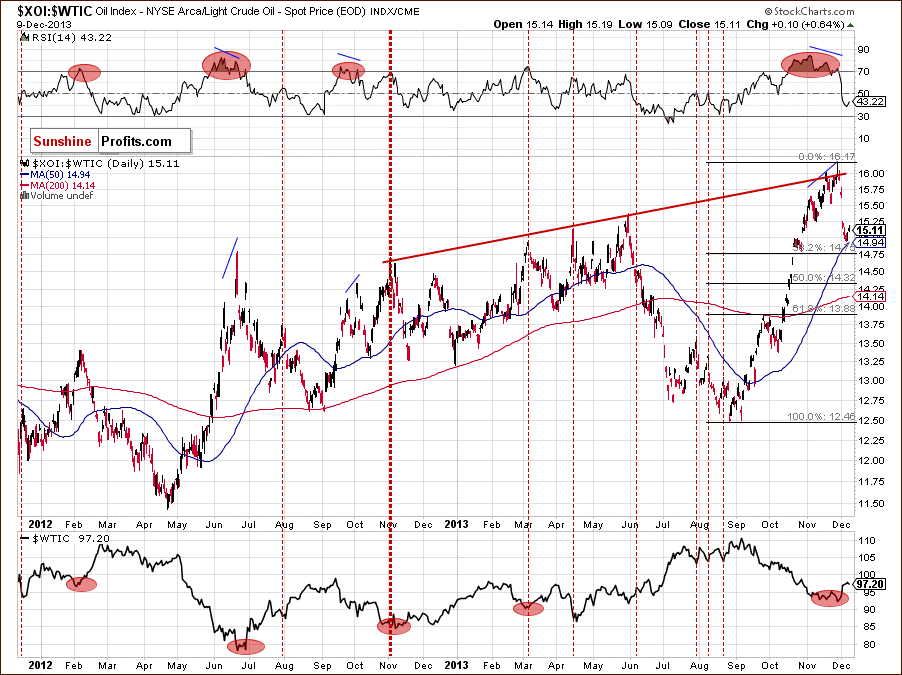Click the MA(200) 14.14 legend entry

58,185
